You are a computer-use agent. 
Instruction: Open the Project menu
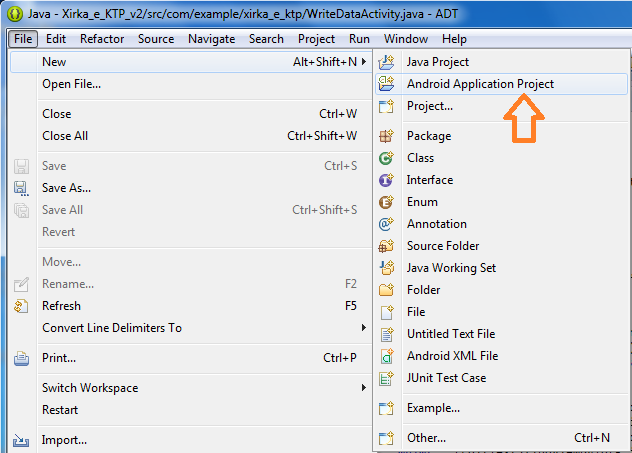click(316, 39)
